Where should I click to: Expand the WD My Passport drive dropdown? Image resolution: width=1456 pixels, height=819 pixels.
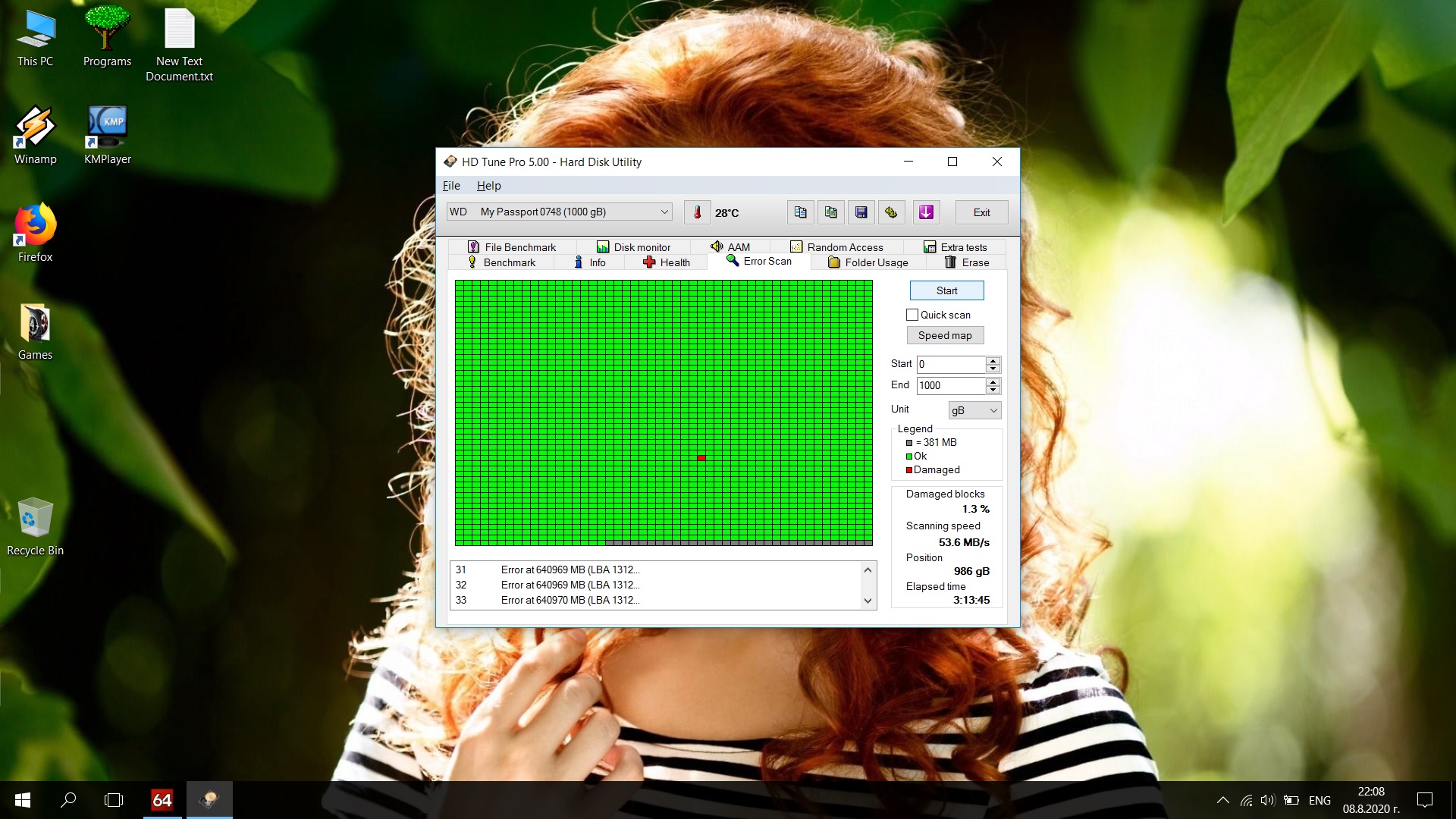click(664, 212)
